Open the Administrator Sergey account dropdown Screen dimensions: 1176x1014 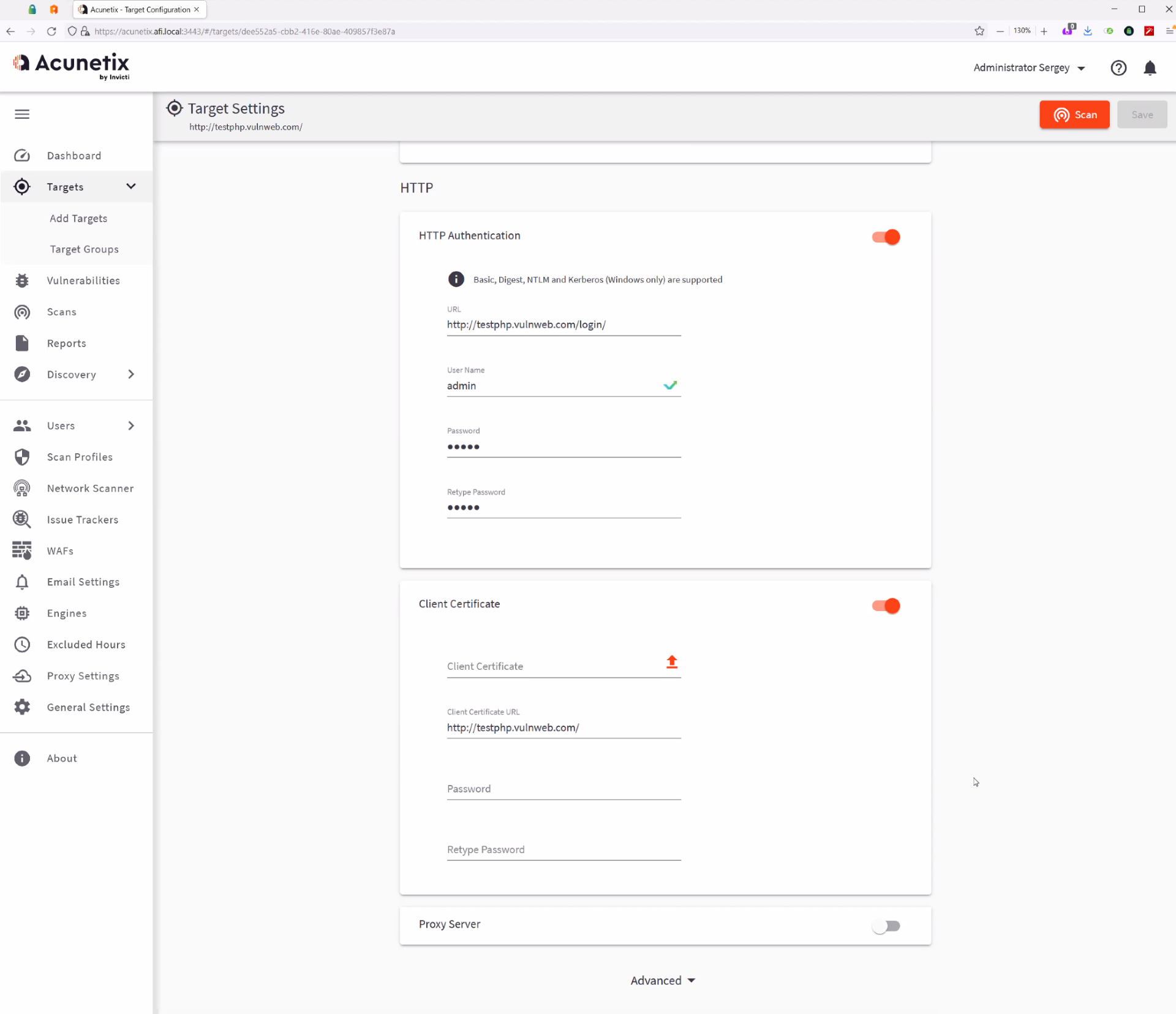pos(1029,68)
